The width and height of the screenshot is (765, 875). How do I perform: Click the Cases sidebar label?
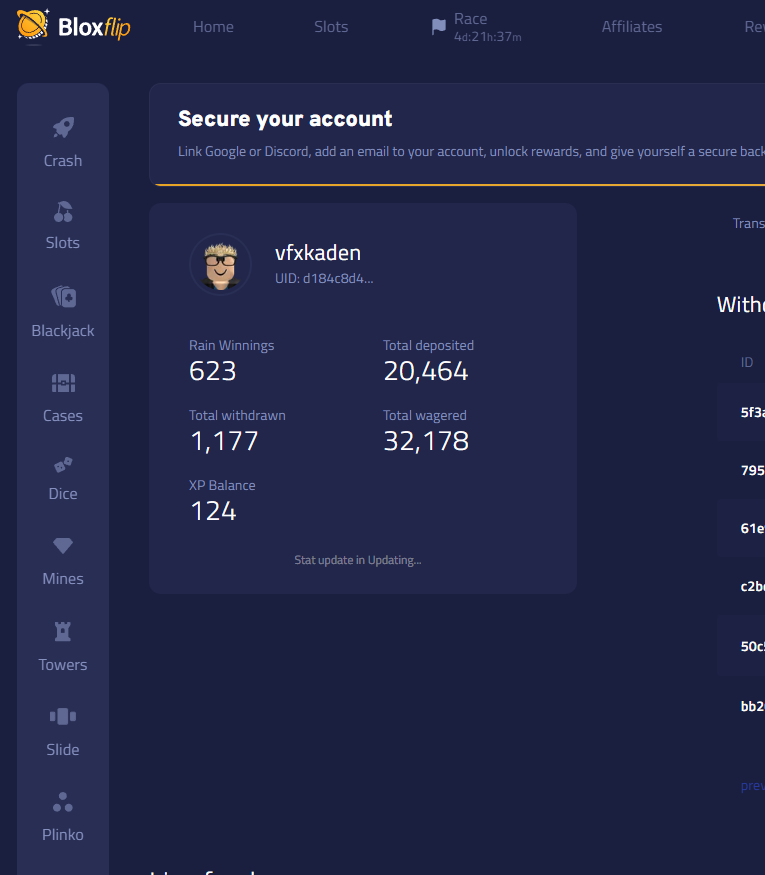(63, 416)
